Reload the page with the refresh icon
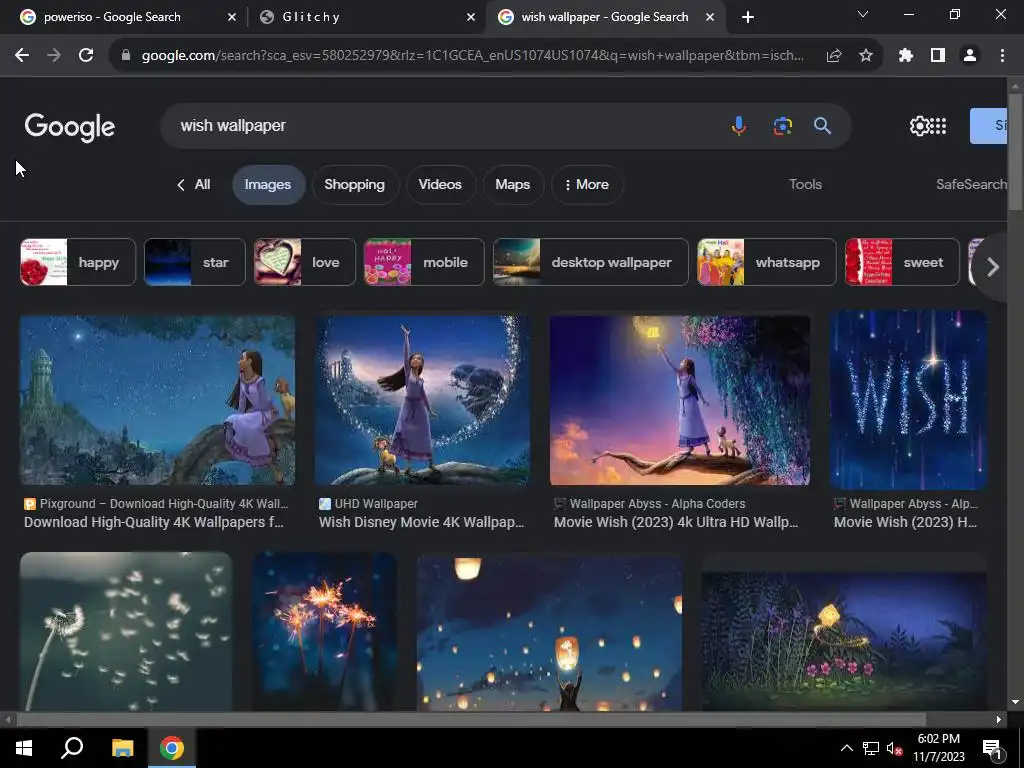1024x768 pixels. tap(86, 56)
